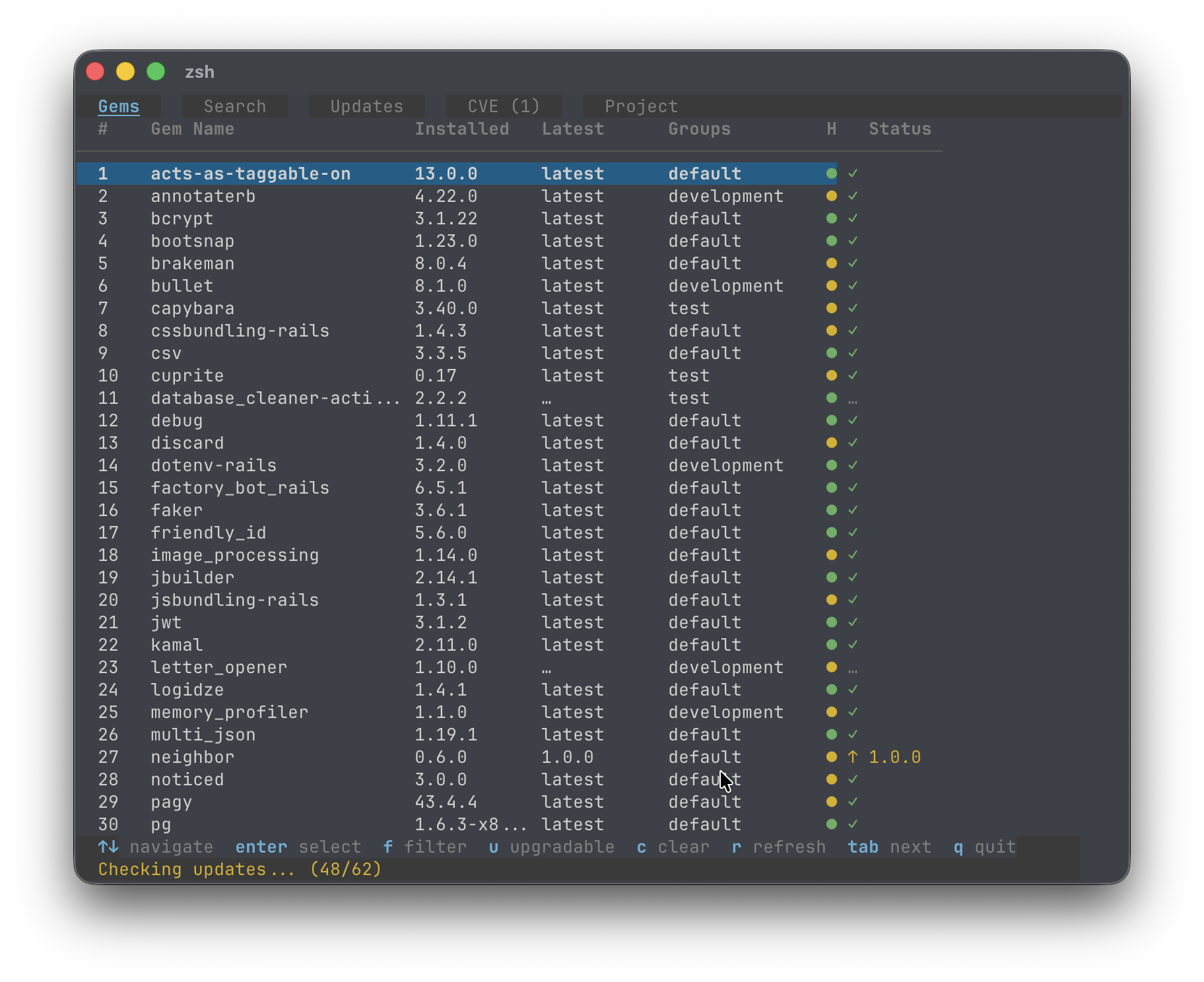Viewport: 1204px width, 982px height.
Task: Click the yellow health dot for pagy
Action: (831, 802)
